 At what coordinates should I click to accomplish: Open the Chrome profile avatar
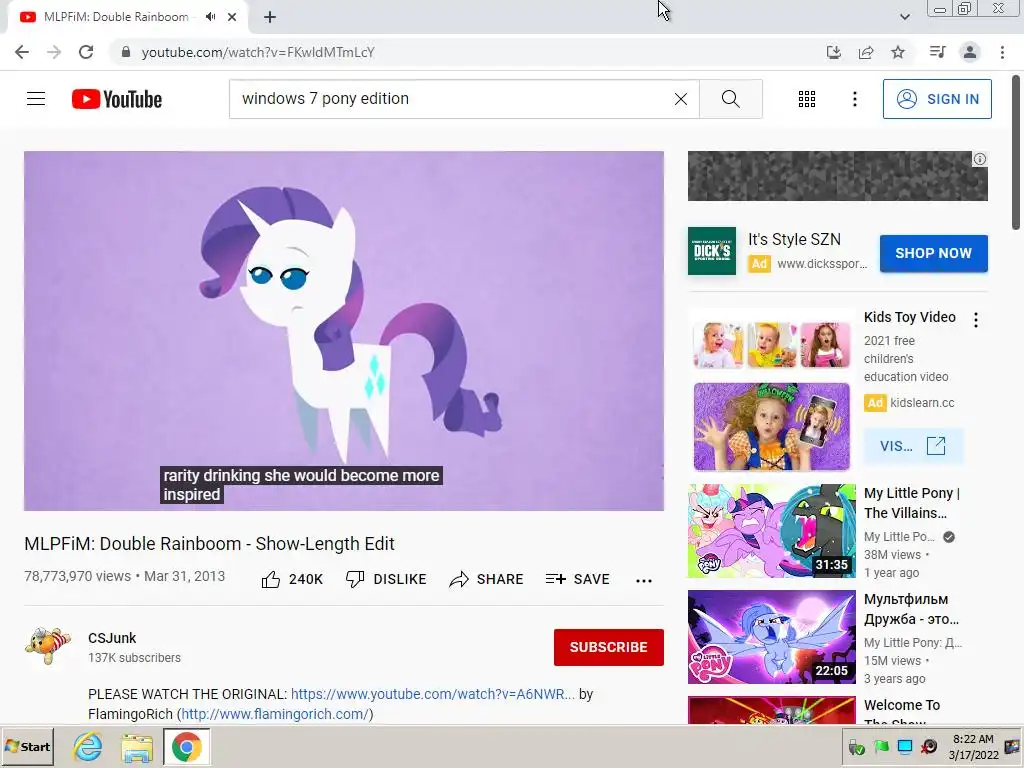[x=970, y=52]
